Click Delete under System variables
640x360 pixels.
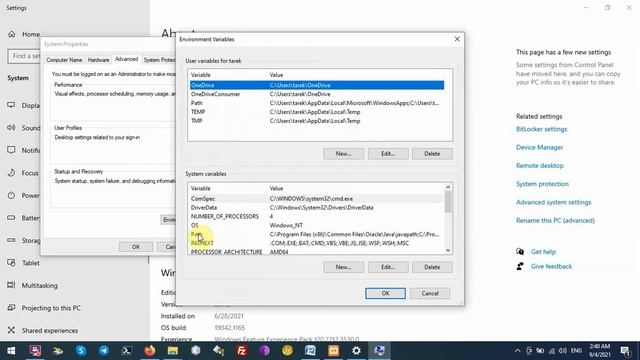pyautogui.click(x=432, y=267)
